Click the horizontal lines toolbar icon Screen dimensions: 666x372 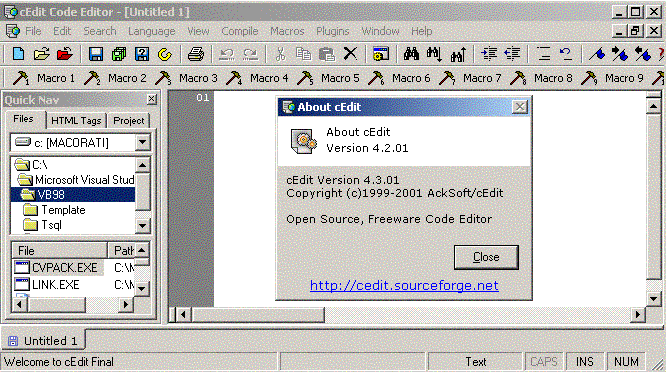543,54
